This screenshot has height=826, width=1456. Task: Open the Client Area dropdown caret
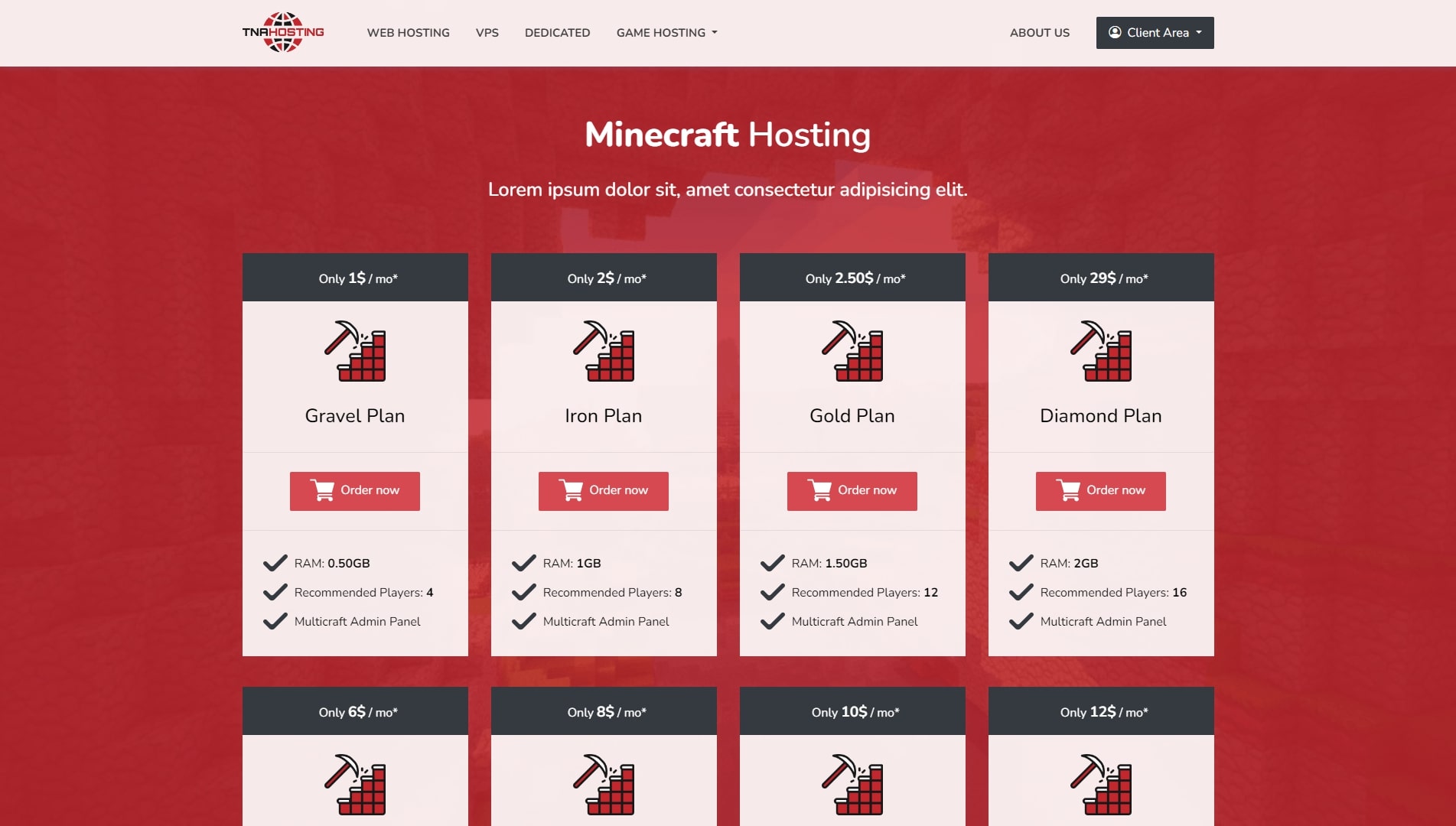click(x=1199, y=32)
